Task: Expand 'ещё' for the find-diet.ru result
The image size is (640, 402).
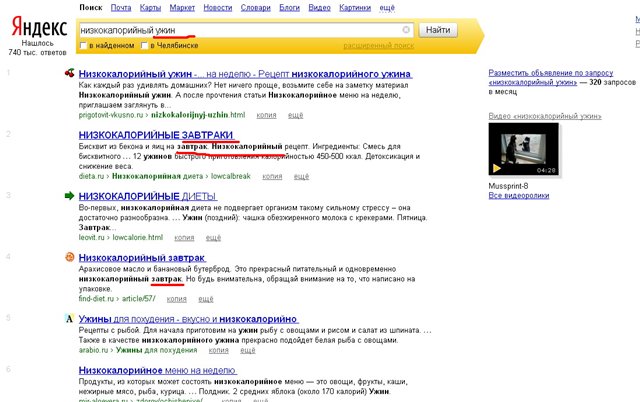Action: pyautogui.click(x=206, y=299)
